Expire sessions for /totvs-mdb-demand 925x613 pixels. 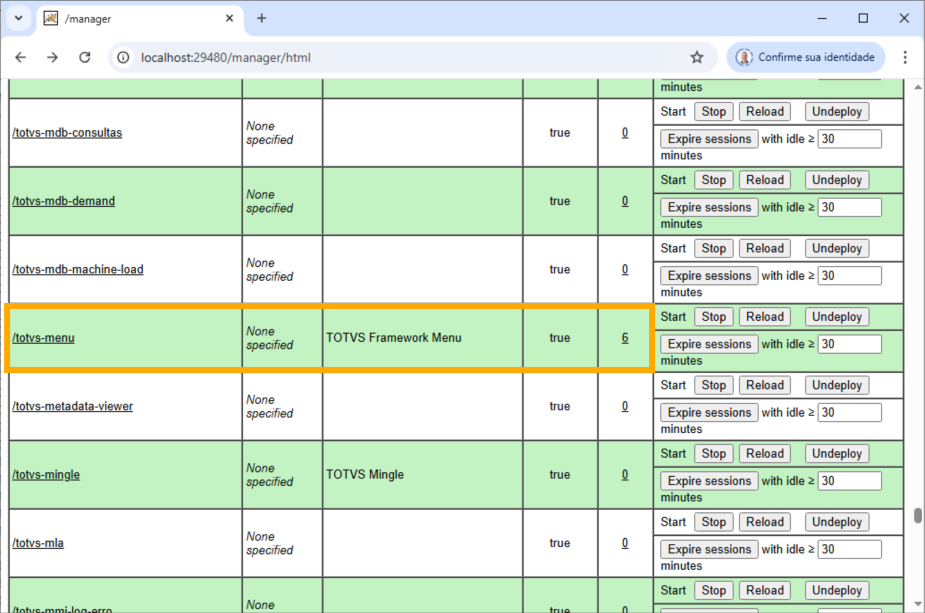pos(709,207)
